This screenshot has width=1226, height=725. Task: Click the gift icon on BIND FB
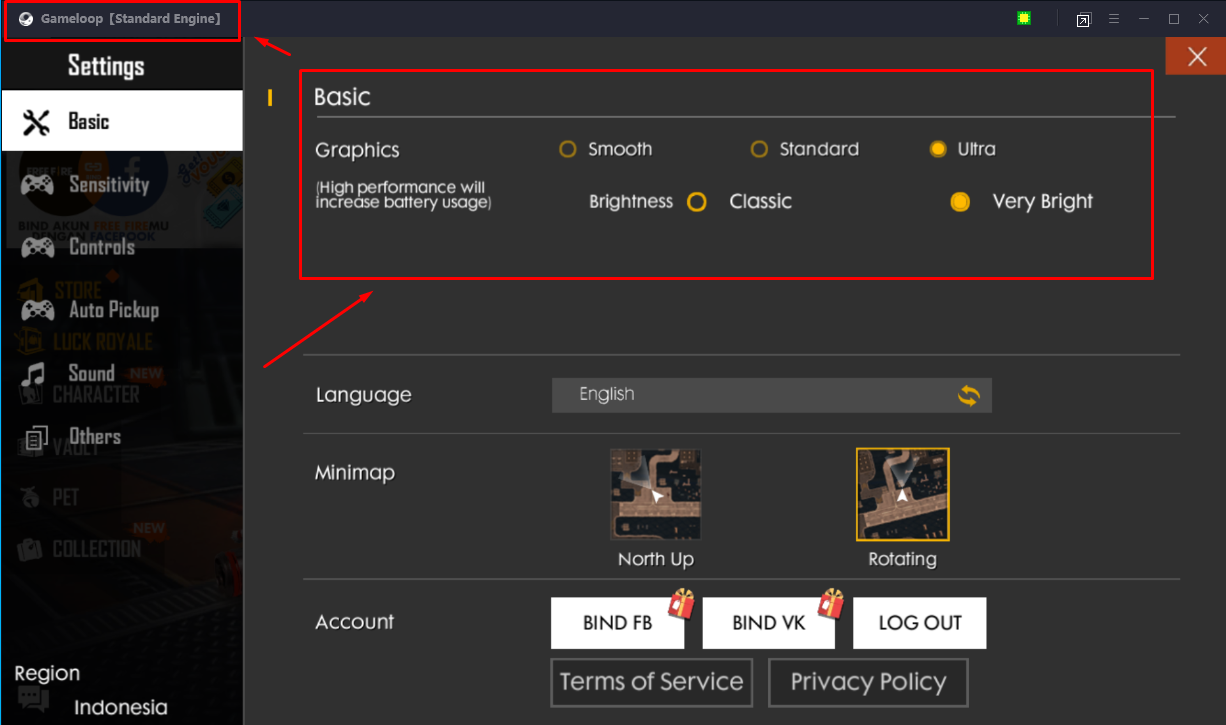tap(682, 603)
